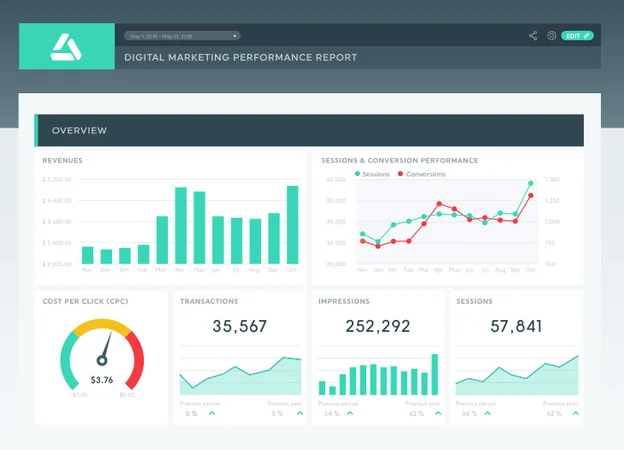Click the teal triangle logo
Screen dimensions: 624x450
[x=66, y=47]
